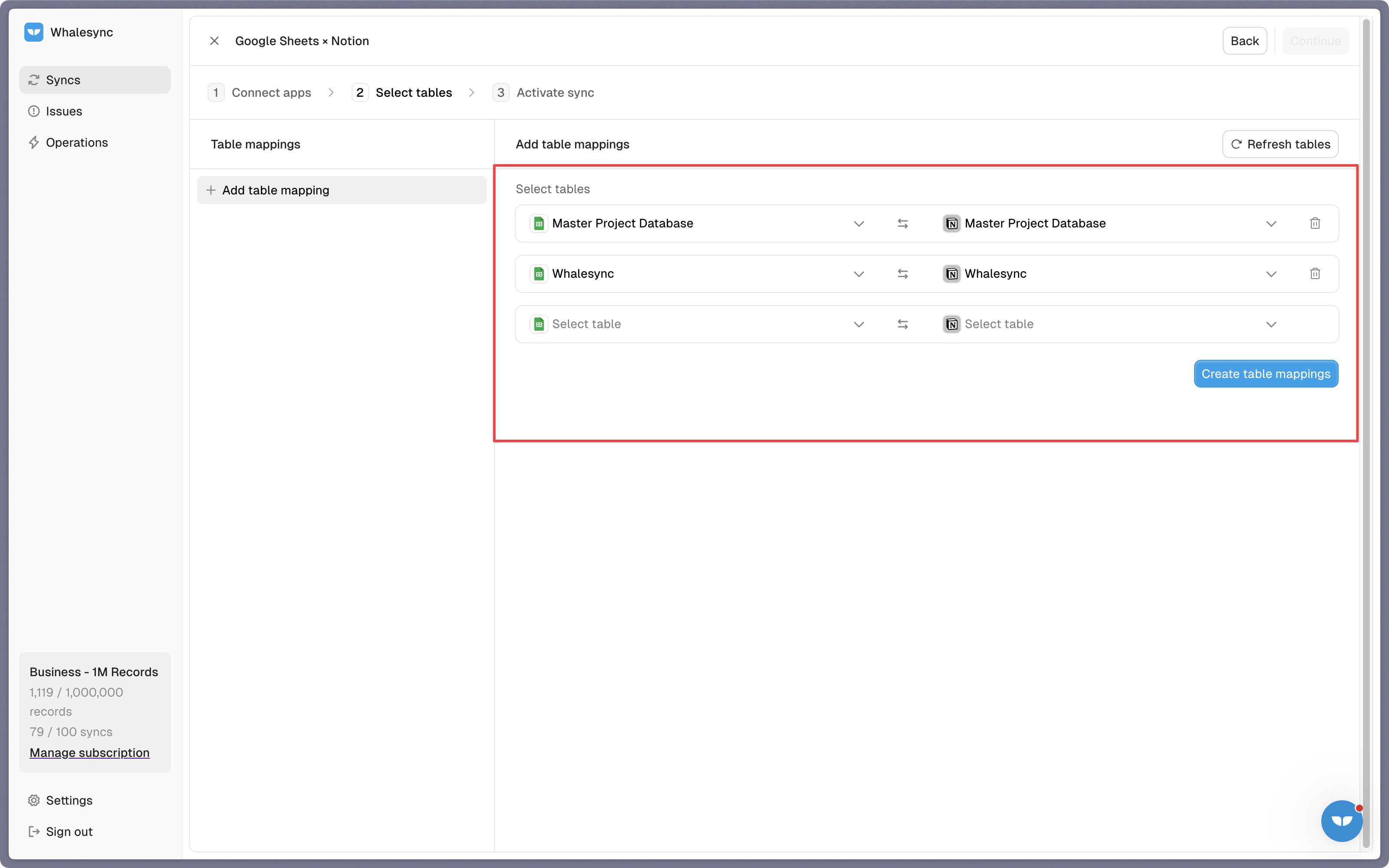This screenshot has width=1389, height=868.
Task: Click Add table mapping in the left panel
Action: (342, 190)
